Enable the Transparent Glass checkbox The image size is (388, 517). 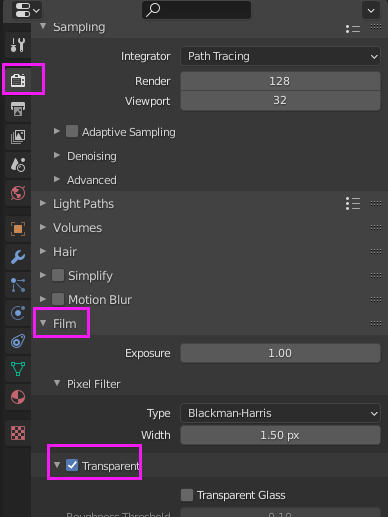pos(187,495)
